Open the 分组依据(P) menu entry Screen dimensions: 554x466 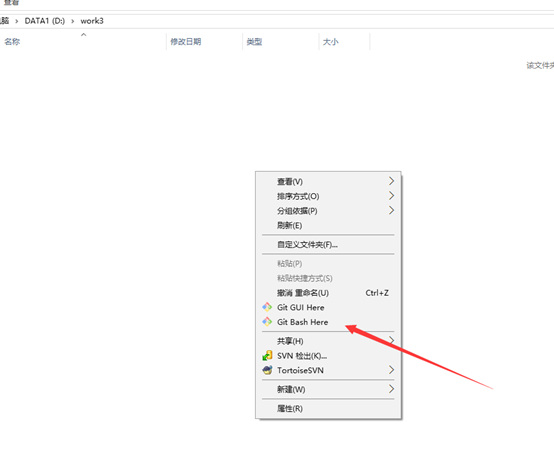coord(328,211)
